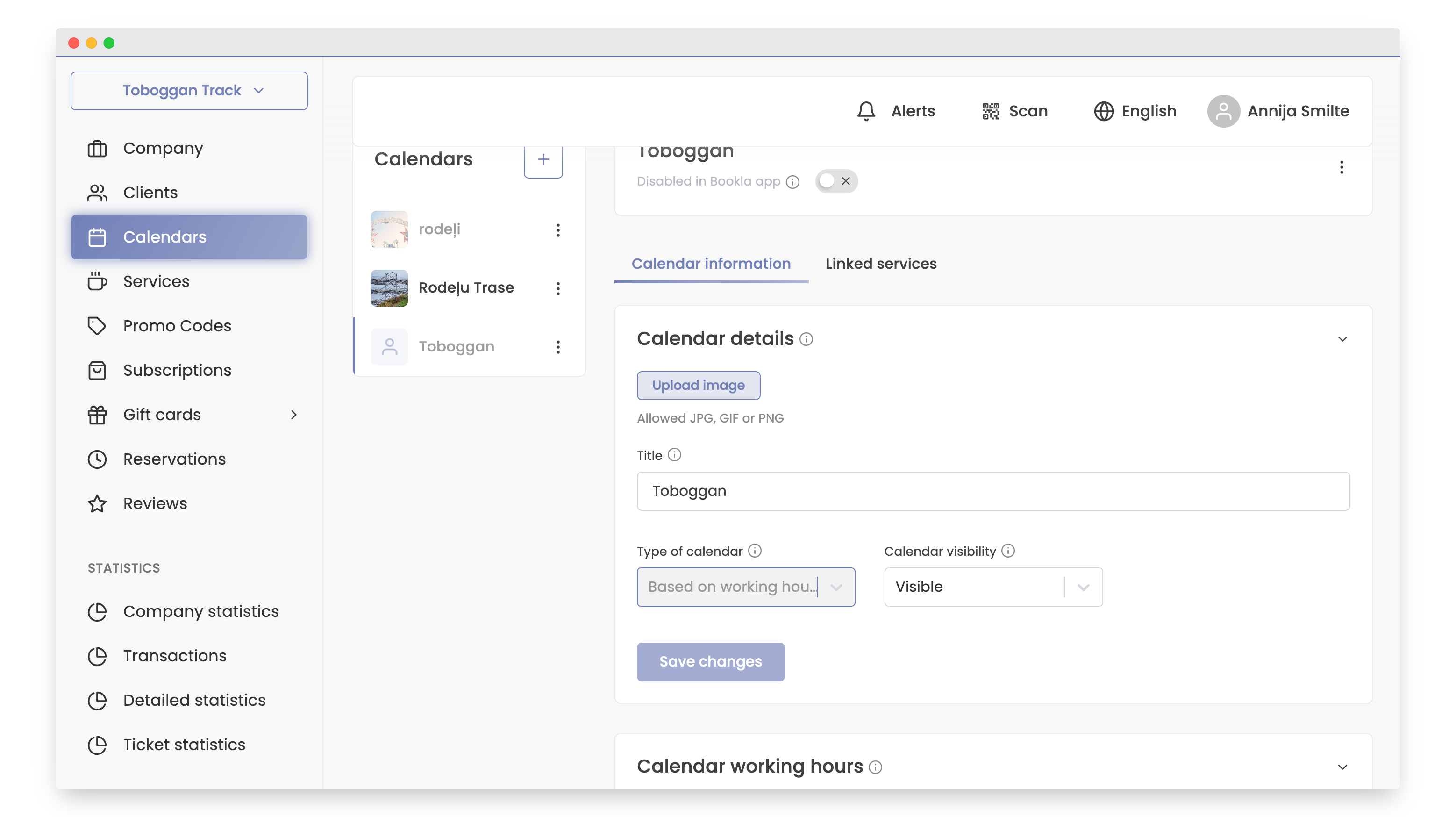Click the Title input field
Image resolution: width=1456 pixels, height=817 pixels.
pyautogui.click(x=993, y=491)
